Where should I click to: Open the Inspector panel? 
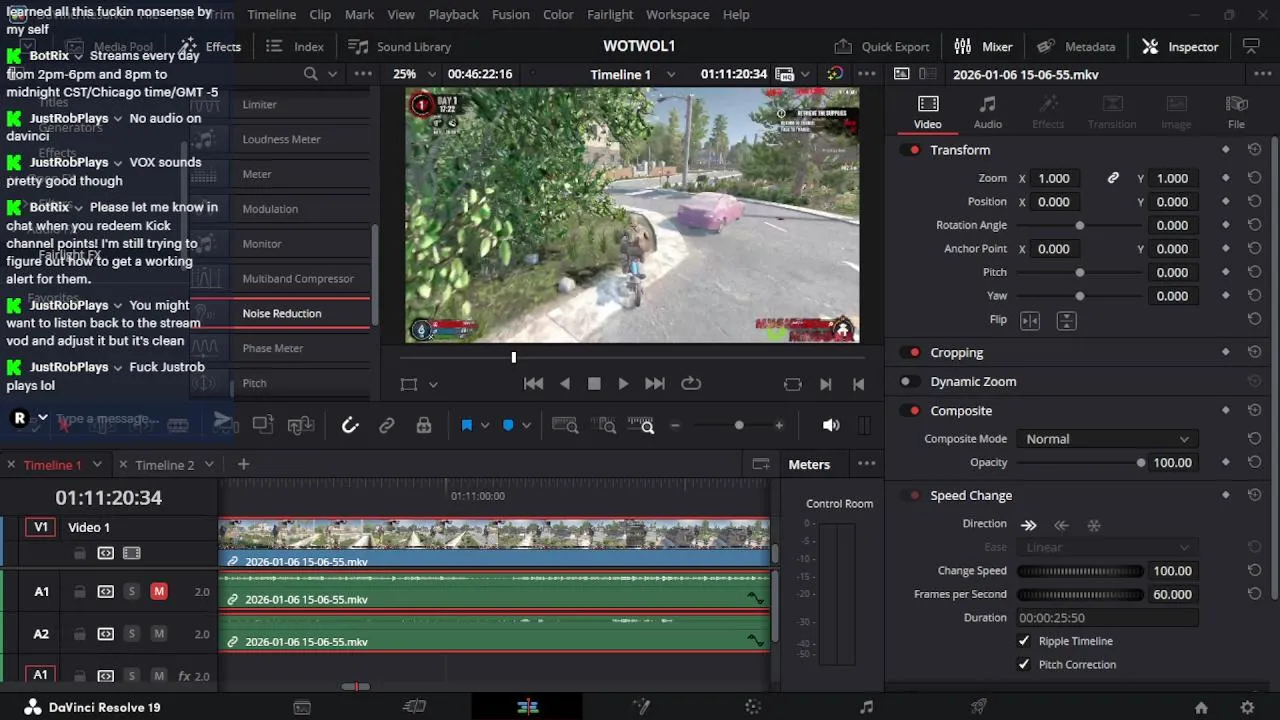(1180, 47)
